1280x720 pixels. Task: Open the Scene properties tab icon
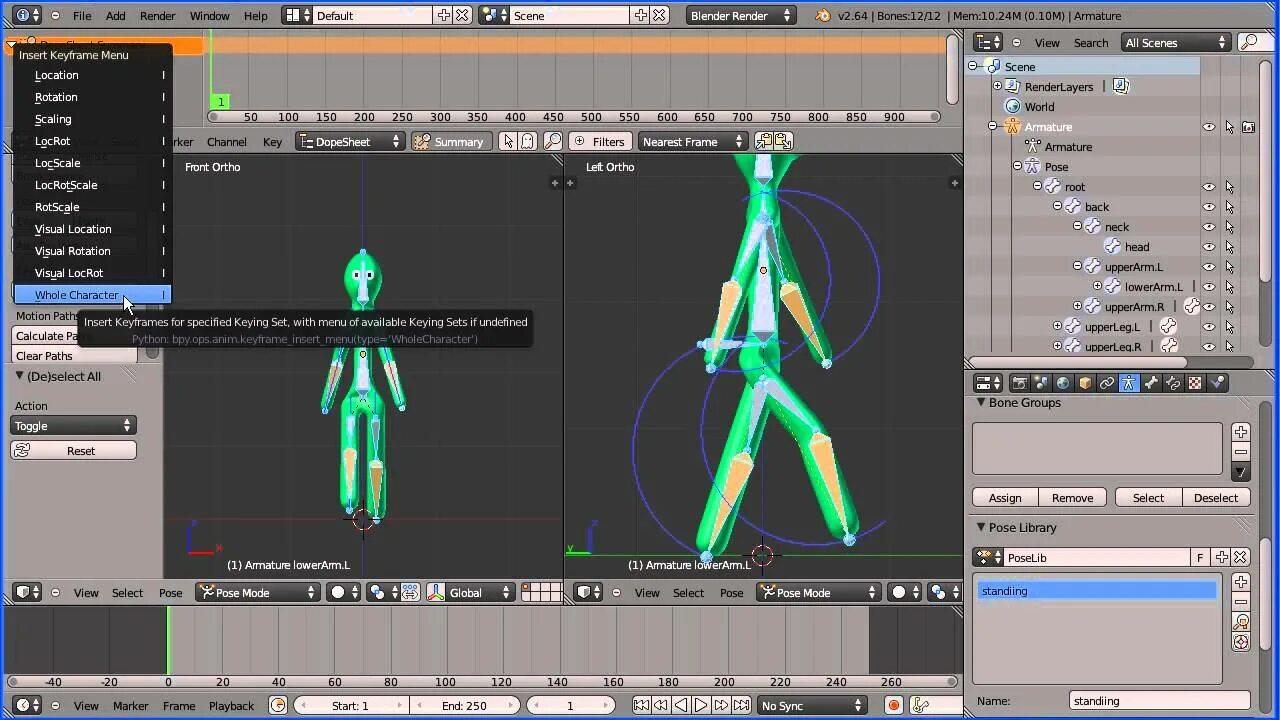coord(1041,383)
